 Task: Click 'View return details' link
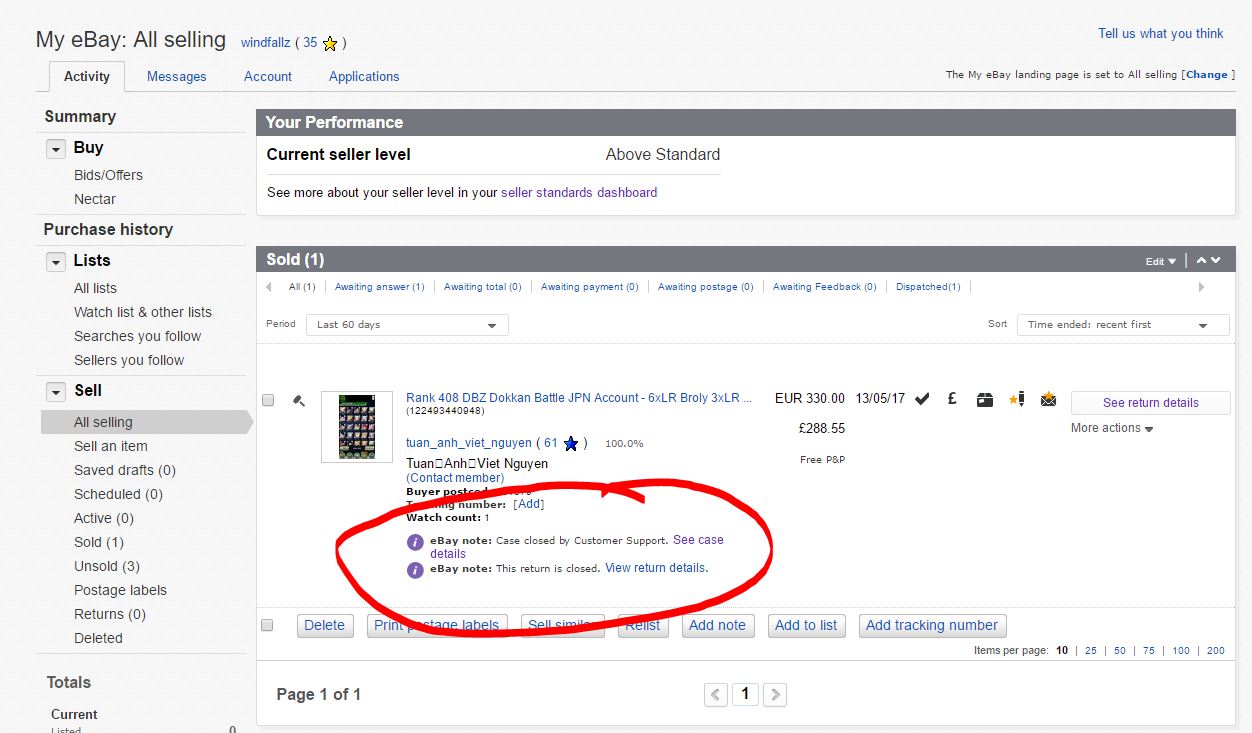coord(656,568)
